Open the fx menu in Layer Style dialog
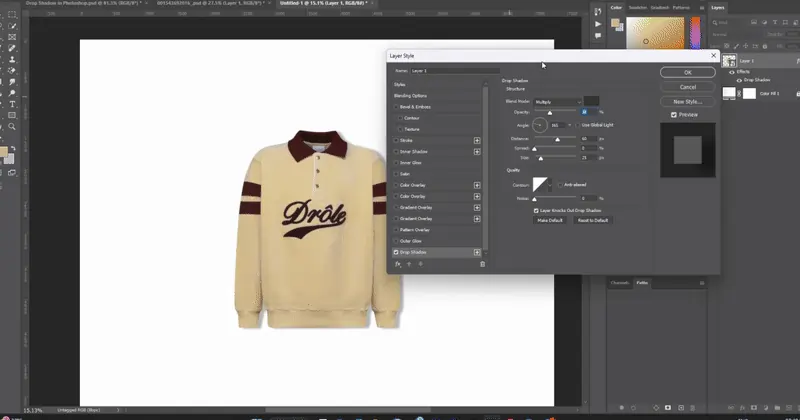Screen dimensions: 800x420 [x=398, y=264]
